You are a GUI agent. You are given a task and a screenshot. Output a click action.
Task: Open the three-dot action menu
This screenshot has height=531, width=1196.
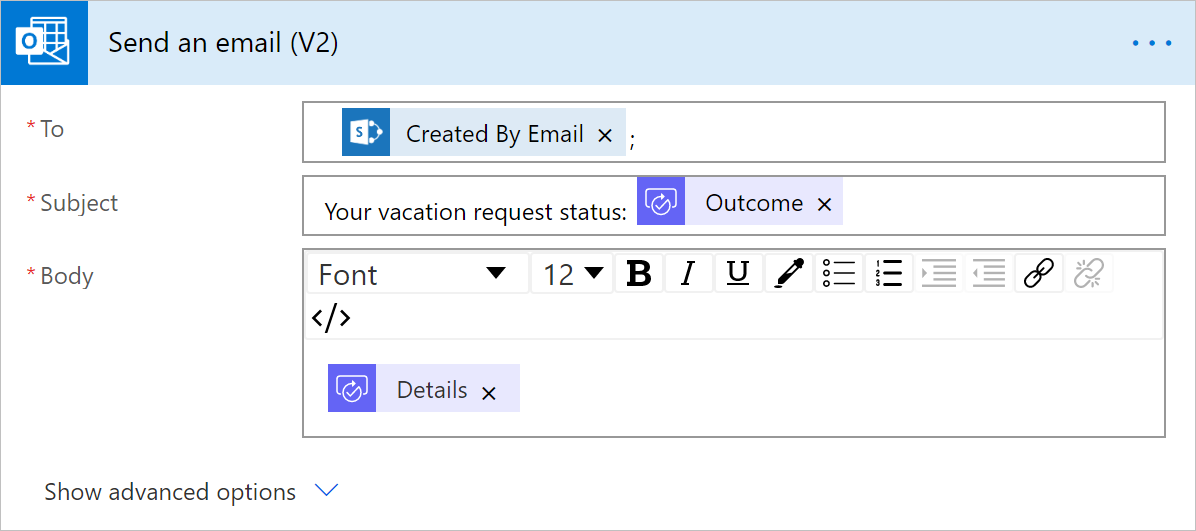(x=1152, y=43)
